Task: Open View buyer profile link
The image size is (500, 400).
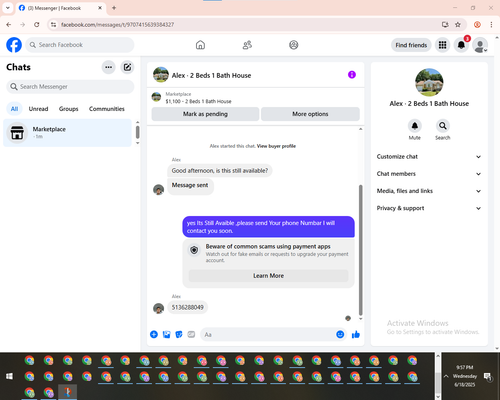Action: coord(276,146)
